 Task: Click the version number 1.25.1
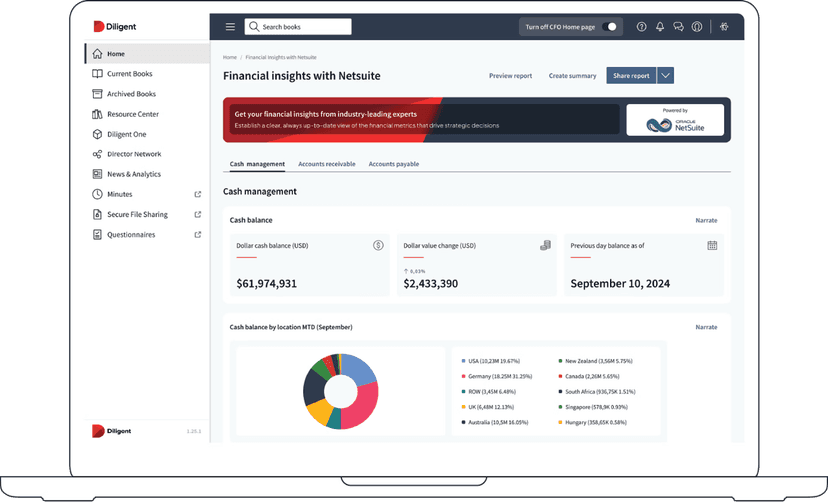click(x=194, y=431)
